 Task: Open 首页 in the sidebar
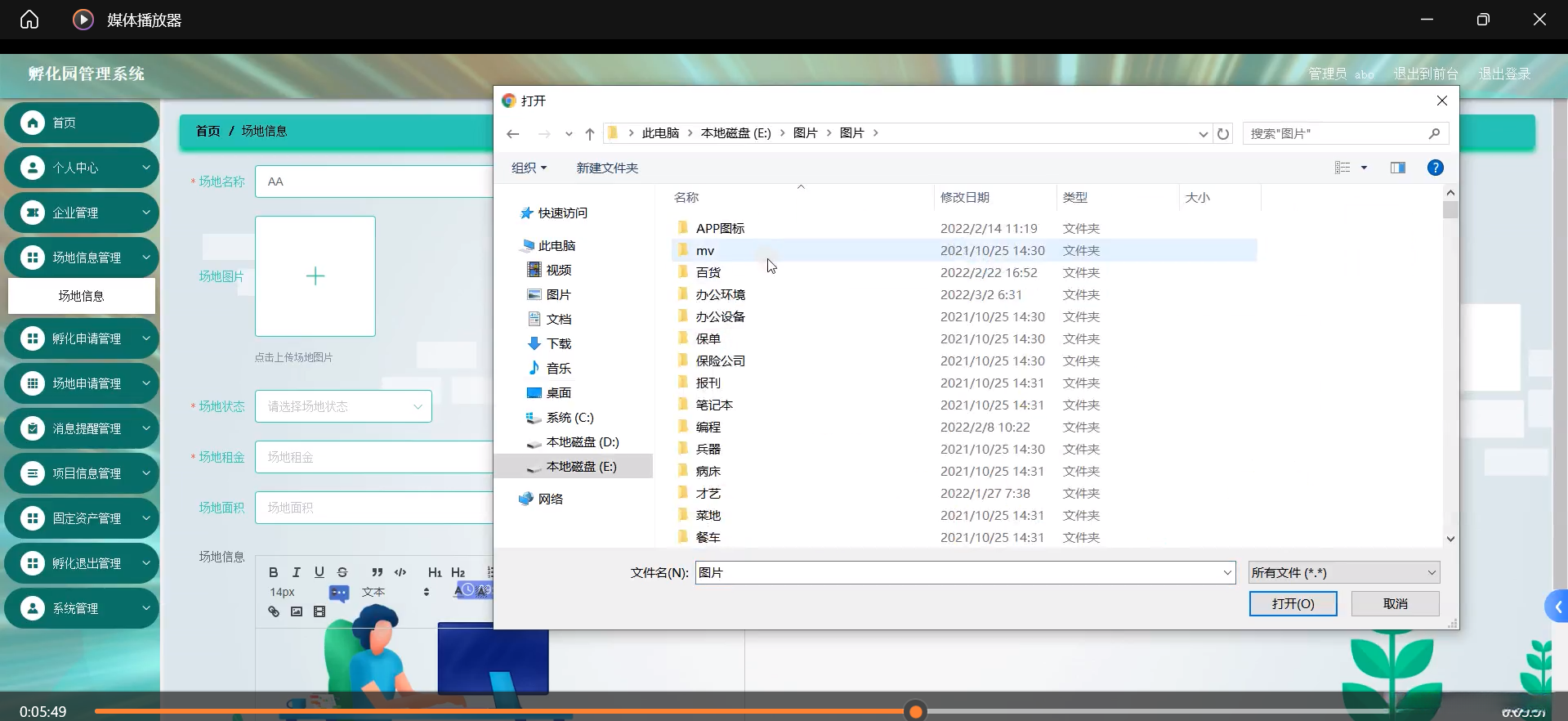point(82,123)
